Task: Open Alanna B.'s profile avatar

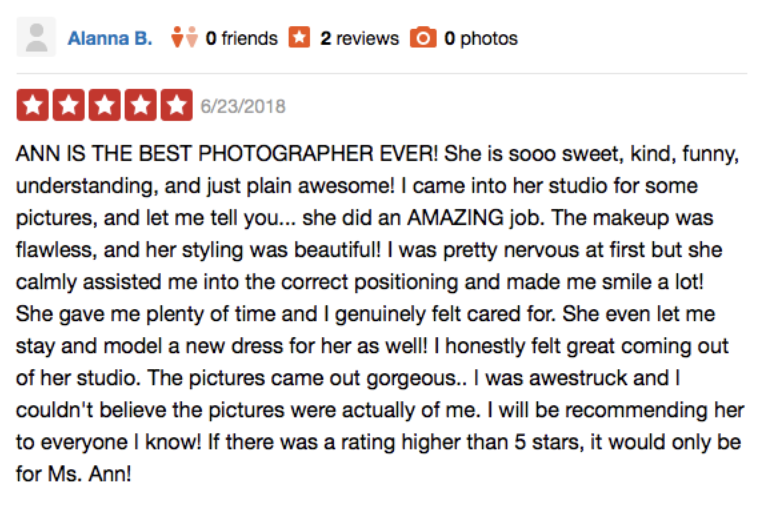Action: (36, 37)
